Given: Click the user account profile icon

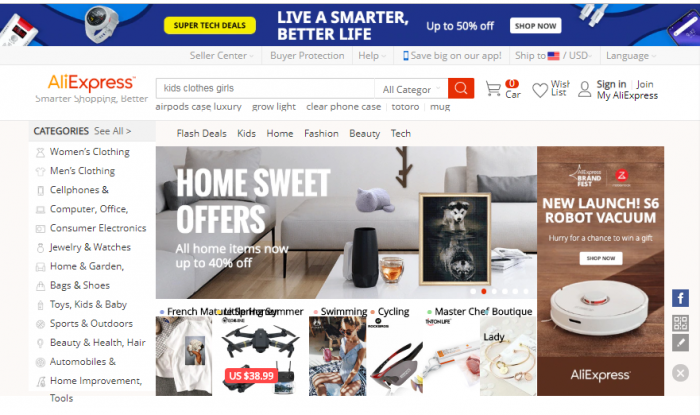Looking at the screenshot, I should pos(584,89).
